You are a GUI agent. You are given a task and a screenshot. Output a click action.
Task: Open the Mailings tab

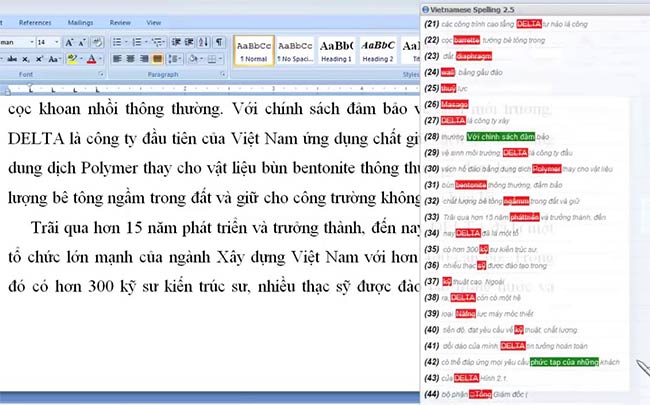(80, 23)
